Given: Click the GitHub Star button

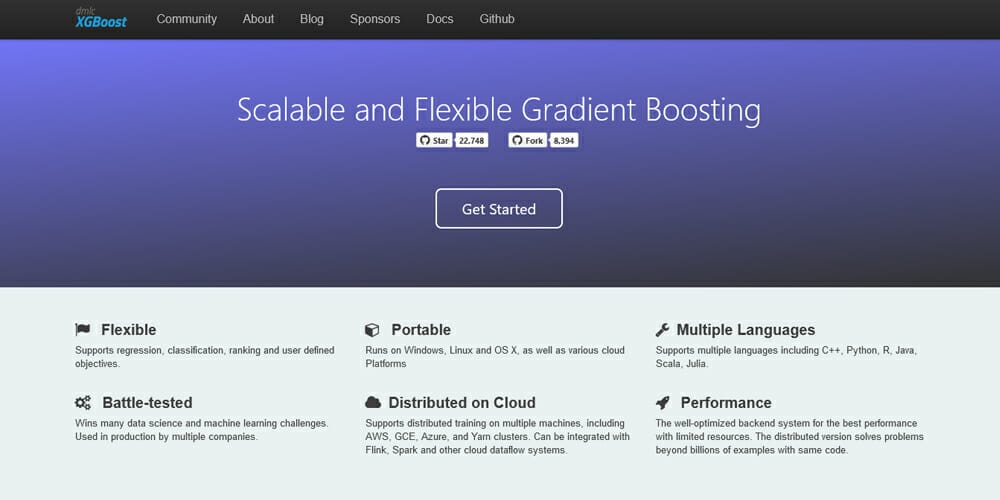Looking at the screenshot, I should pyautogui.click(x=434, y=140).
